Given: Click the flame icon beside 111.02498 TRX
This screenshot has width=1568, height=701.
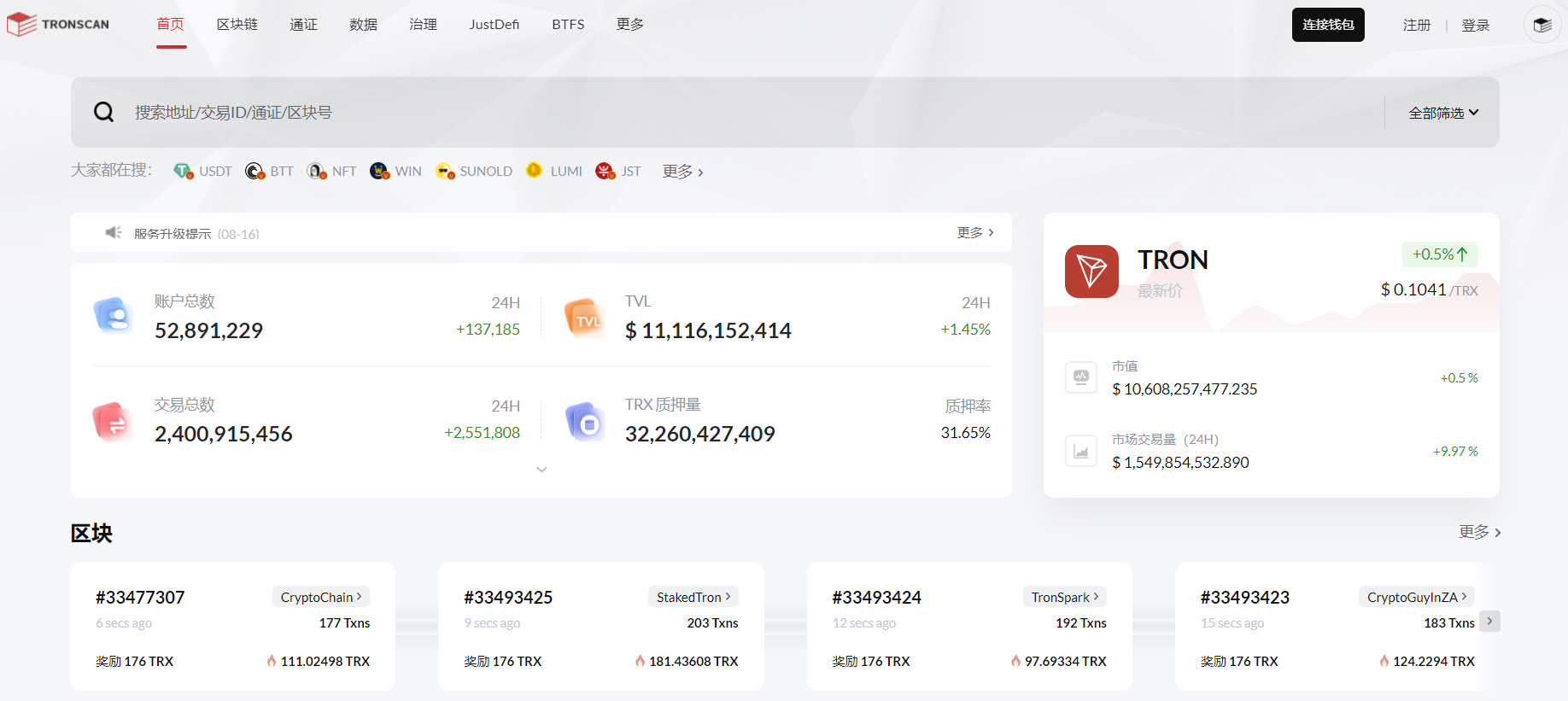Looking at the screenshot, I should (272, 661).
